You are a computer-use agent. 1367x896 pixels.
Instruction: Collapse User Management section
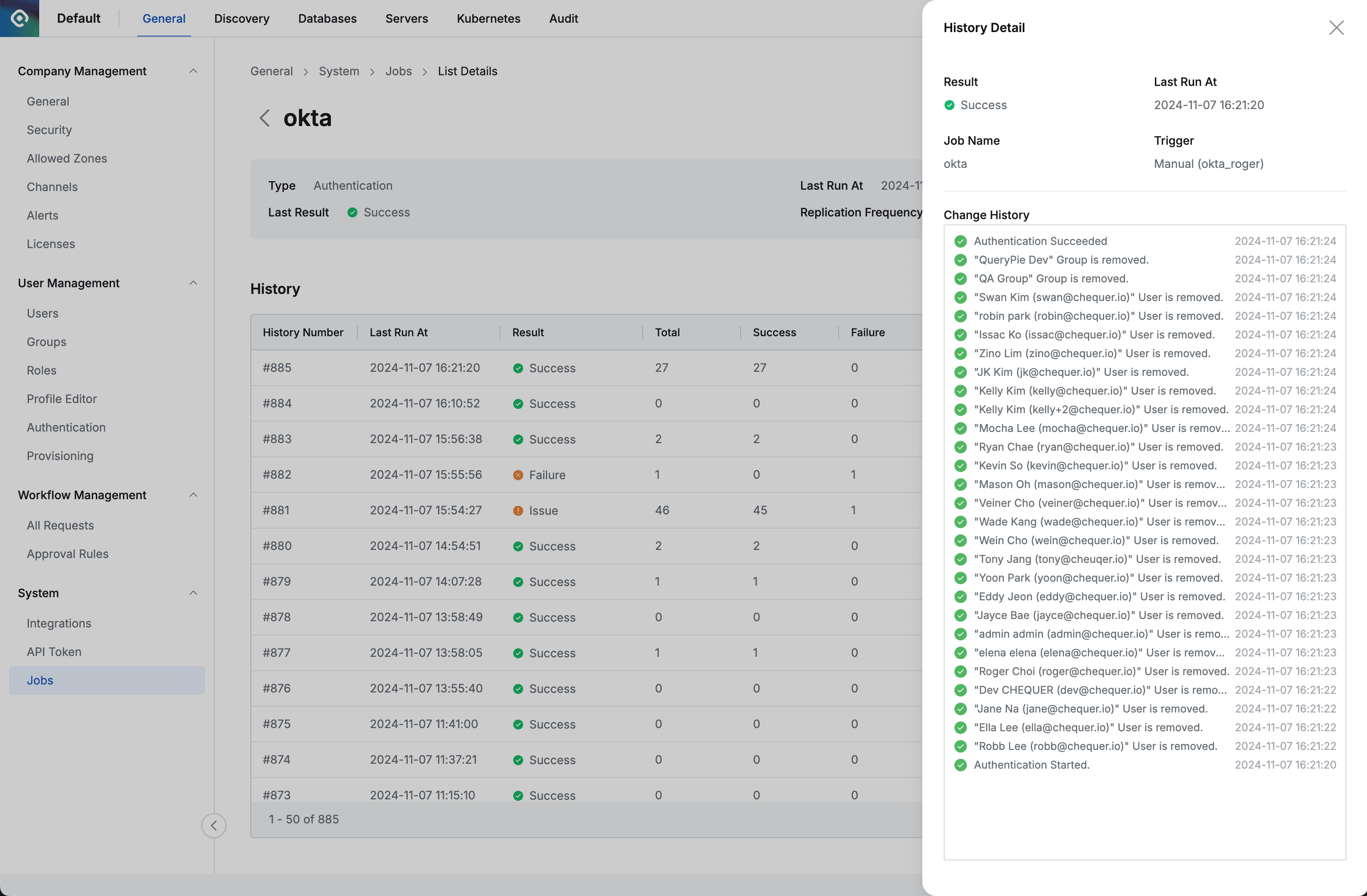coord(193,283)
